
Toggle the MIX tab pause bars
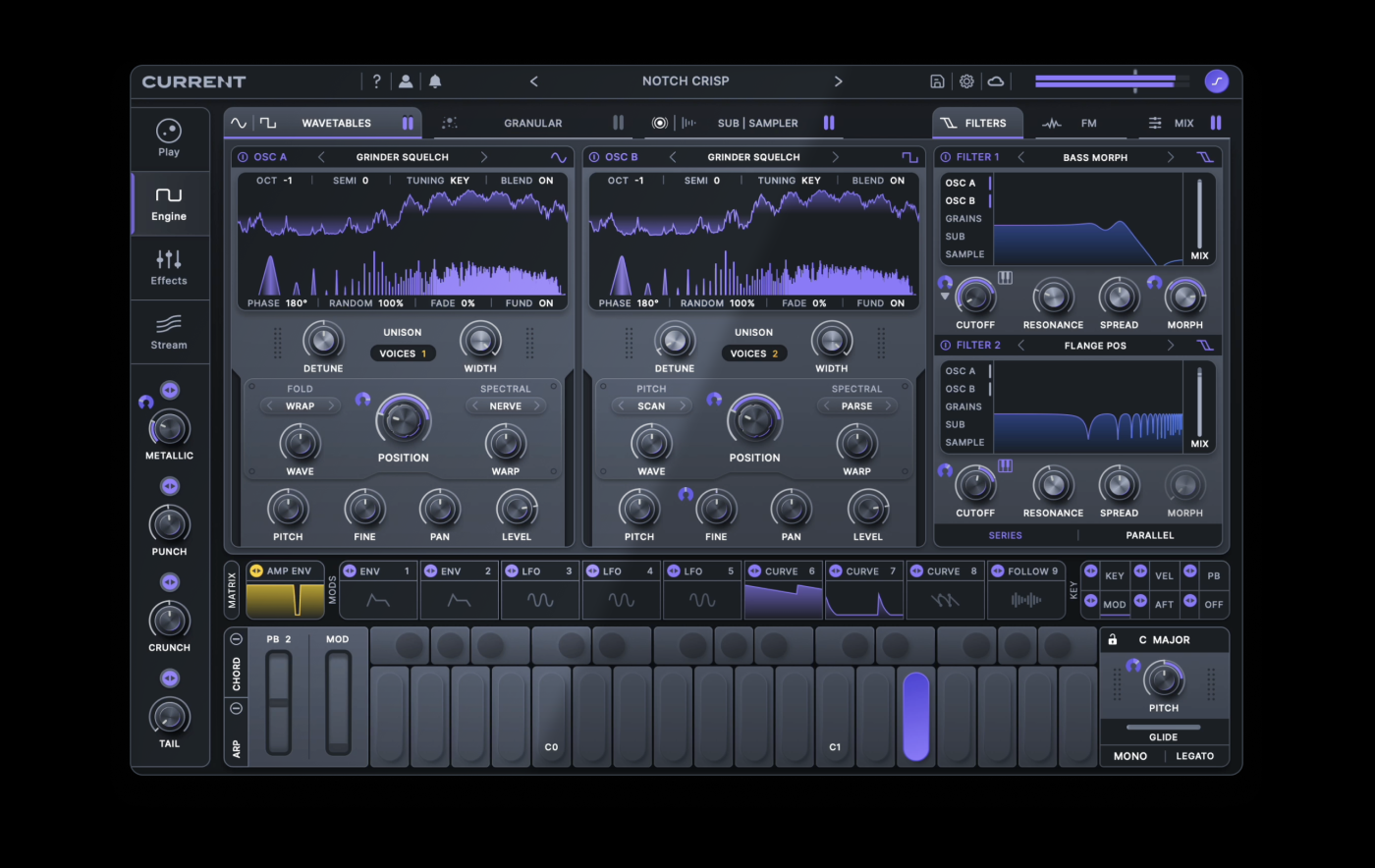1216,123
